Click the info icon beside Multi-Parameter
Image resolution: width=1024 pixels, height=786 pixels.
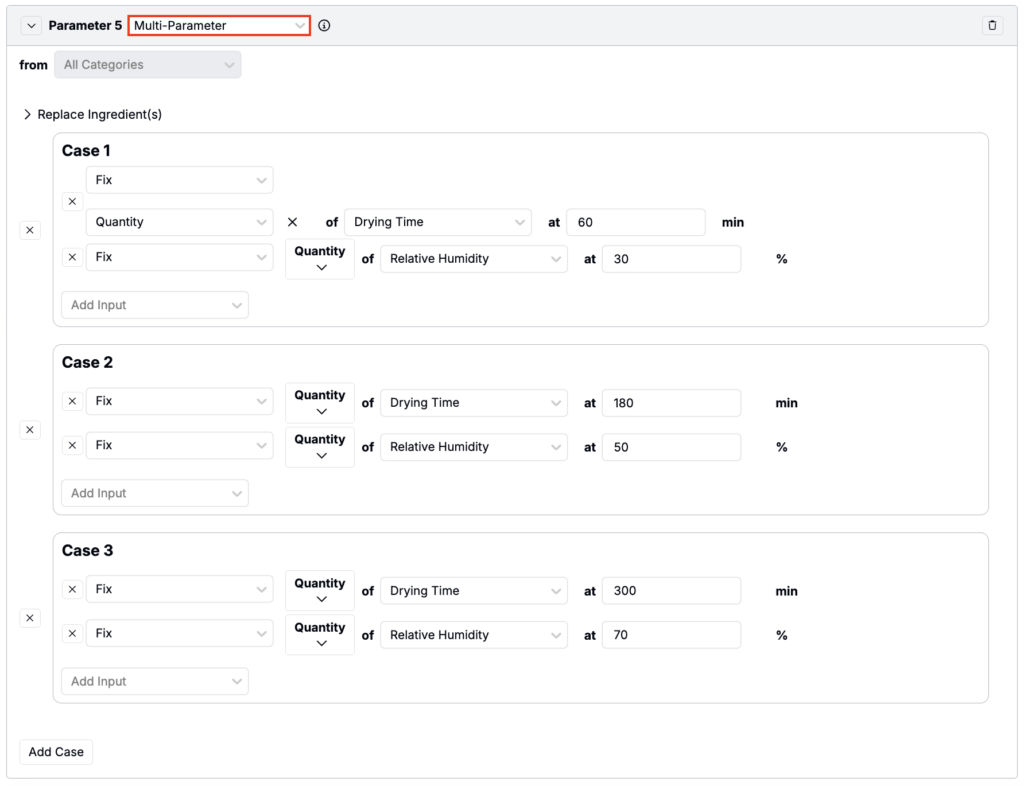pyautogui.click(x=324, y=25)
